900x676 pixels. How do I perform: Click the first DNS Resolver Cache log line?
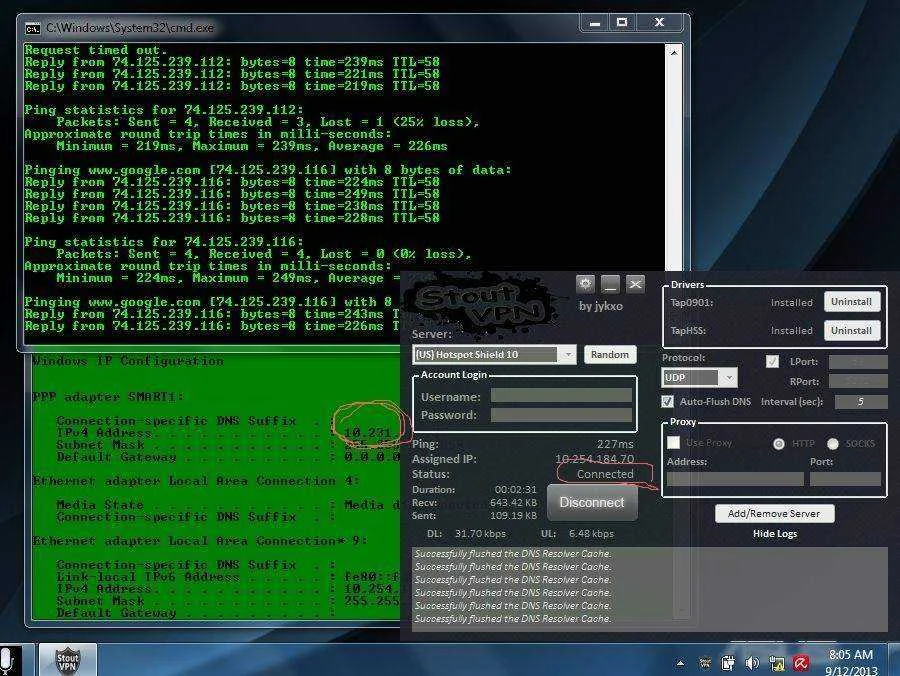click(x=513, y=554)
